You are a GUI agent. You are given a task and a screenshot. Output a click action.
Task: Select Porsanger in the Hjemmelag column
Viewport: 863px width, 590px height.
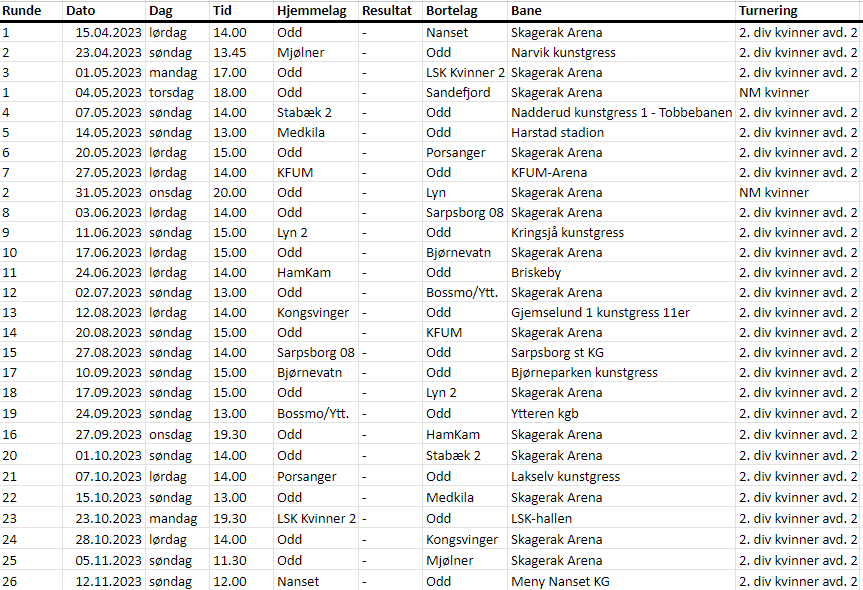pyautogui.click(x=307, y=477)
